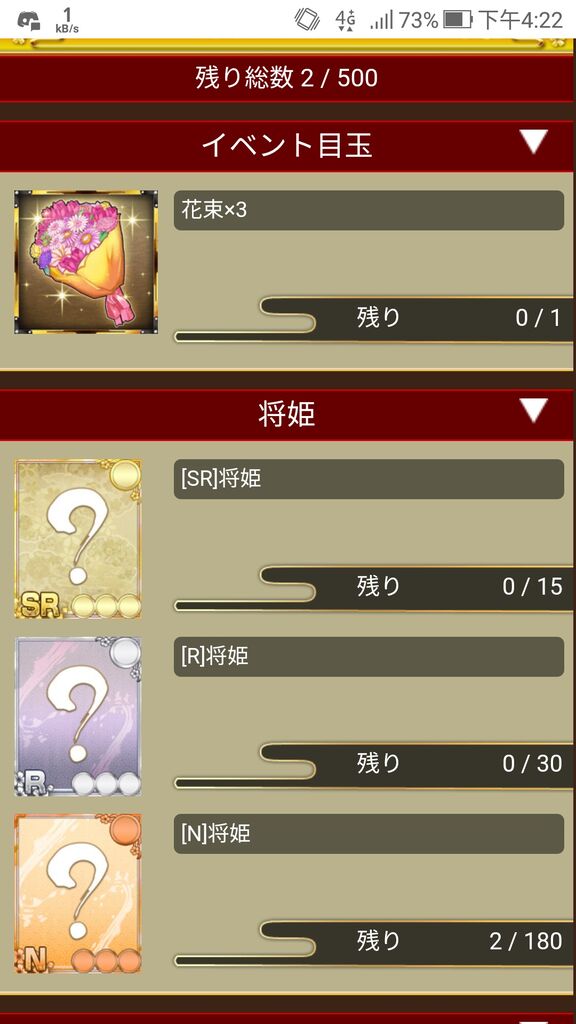Collapse the 将姫 section arrow
Image resolution: width=576 pixels, height=1024 pixels.
point(534,410)
